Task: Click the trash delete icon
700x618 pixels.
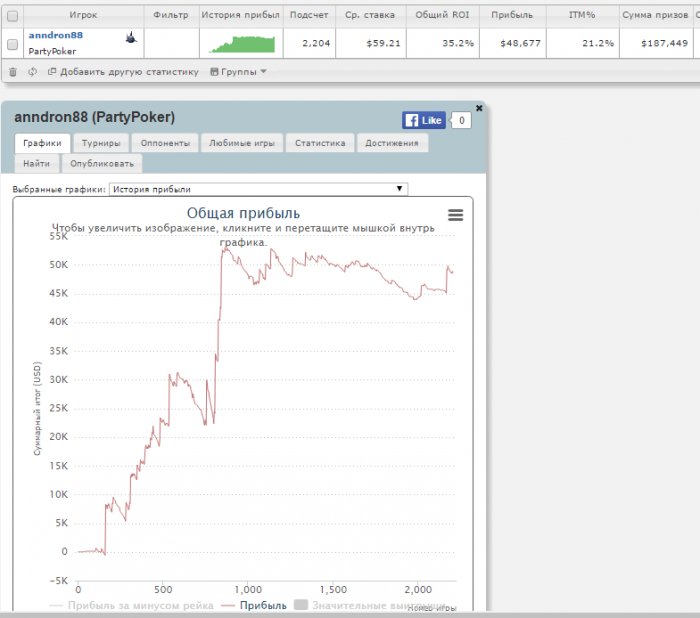Action: coord(13,71)
